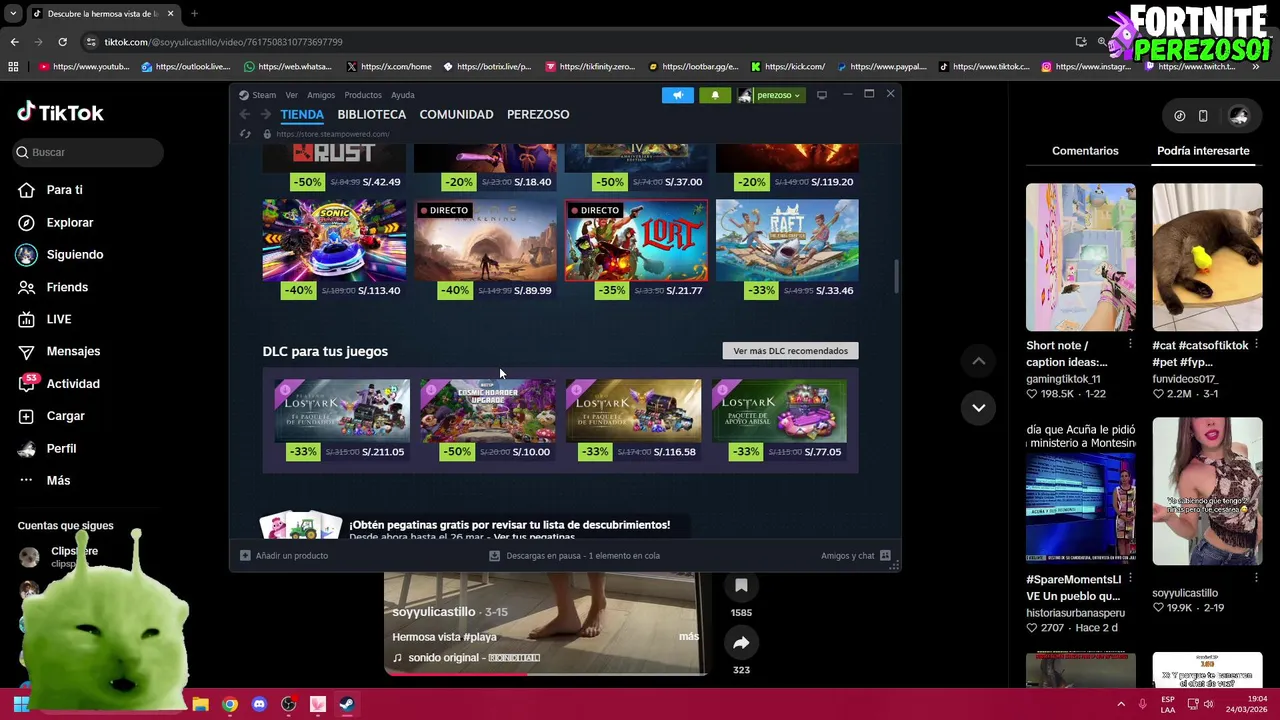Open the Sonic racing game at S/.113.40
This screenshot has width=1280, height=720.
pos(334,240)
